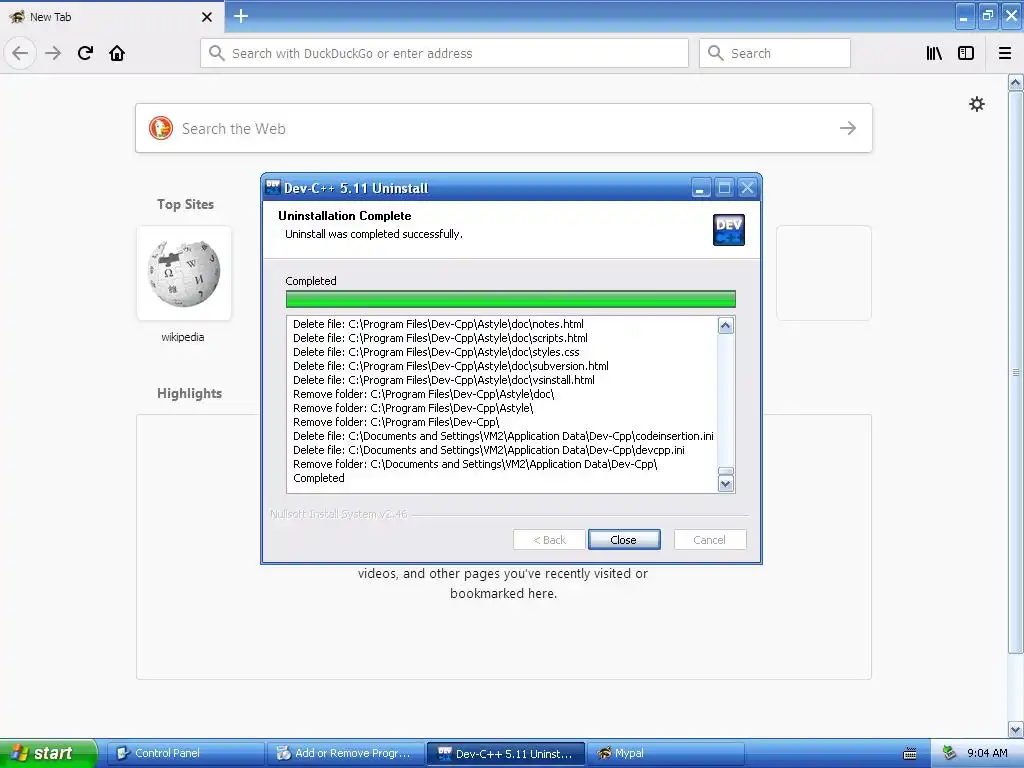The height and width of the screenshot is (768, 1024).
Task: Click the browser forward arrow button
Action: pos(53,53)
